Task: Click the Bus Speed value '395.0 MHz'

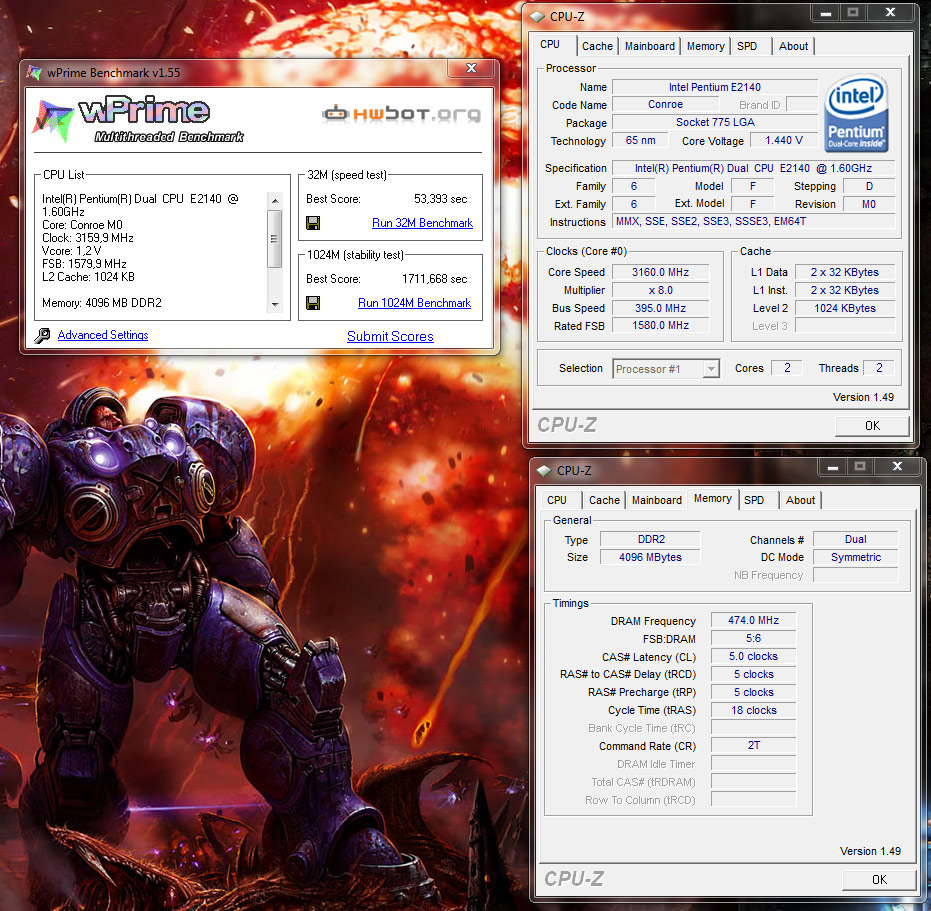Action: coord(660,308)
